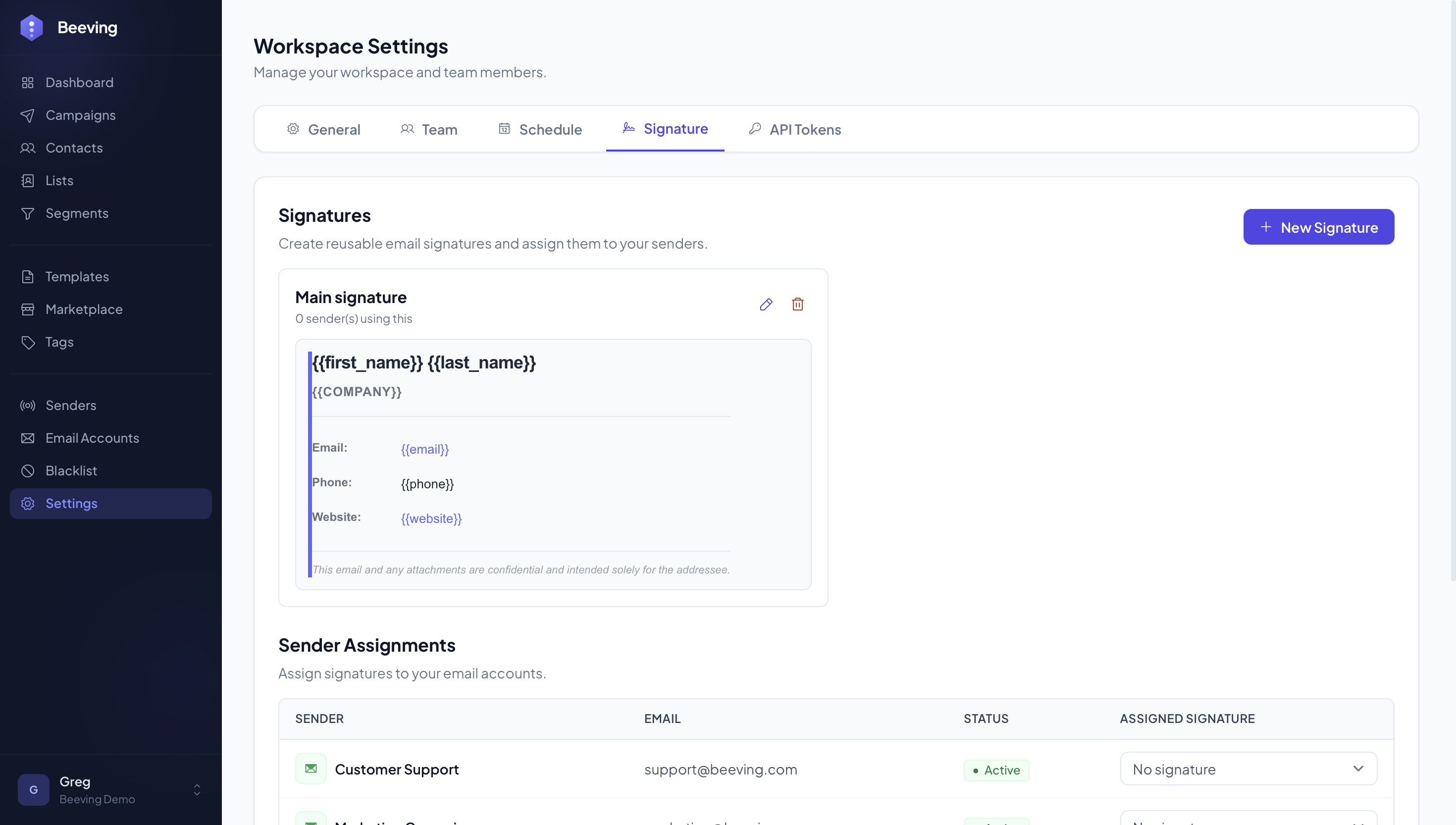This screenshot has height=825, width=1456.
Task: Click the {{website}} link in signature preview
Action: pos(431,518)
